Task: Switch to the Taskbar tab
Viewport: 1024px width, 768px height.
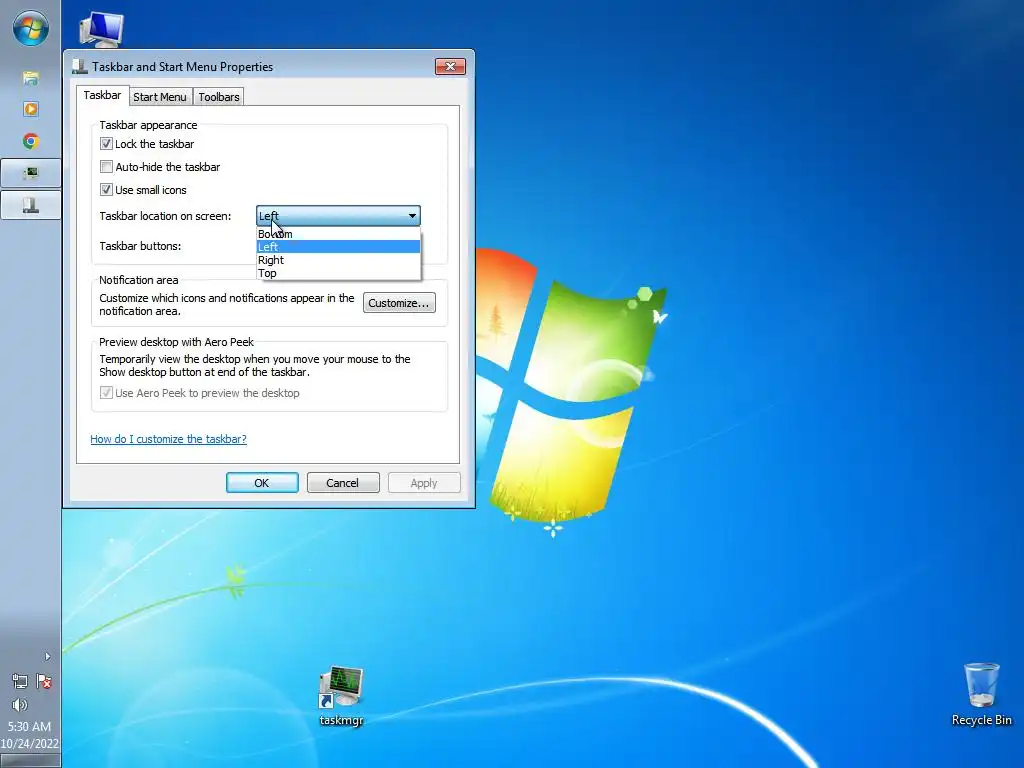Action: click(x=102, y=95)
